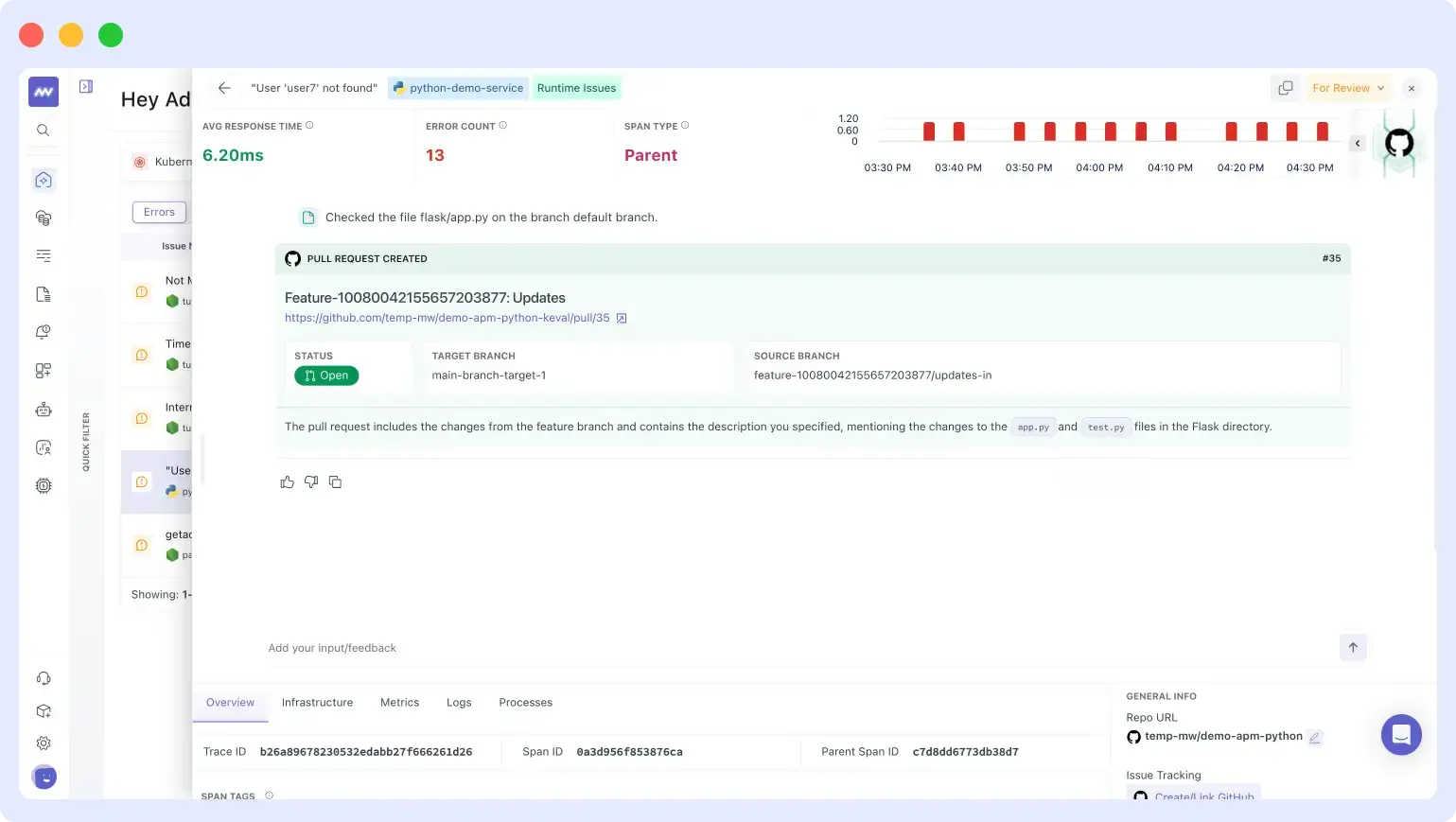This screenshot has height=822, width=1456.
Task: Switch to the Metrics tab
Action: tap(399, 703)
